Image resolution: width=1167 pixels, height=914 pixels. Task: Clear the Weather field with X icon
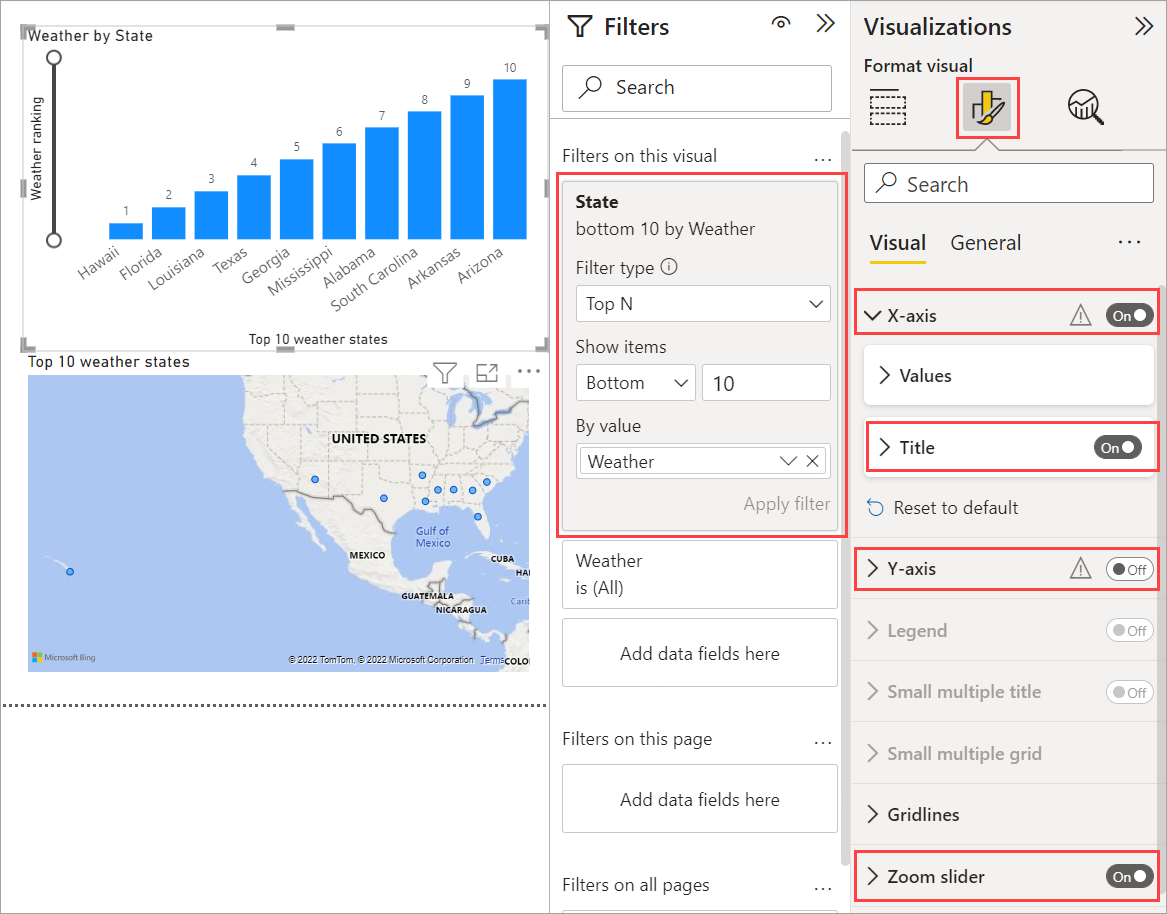pyautogui.click(x=812, y=461)
